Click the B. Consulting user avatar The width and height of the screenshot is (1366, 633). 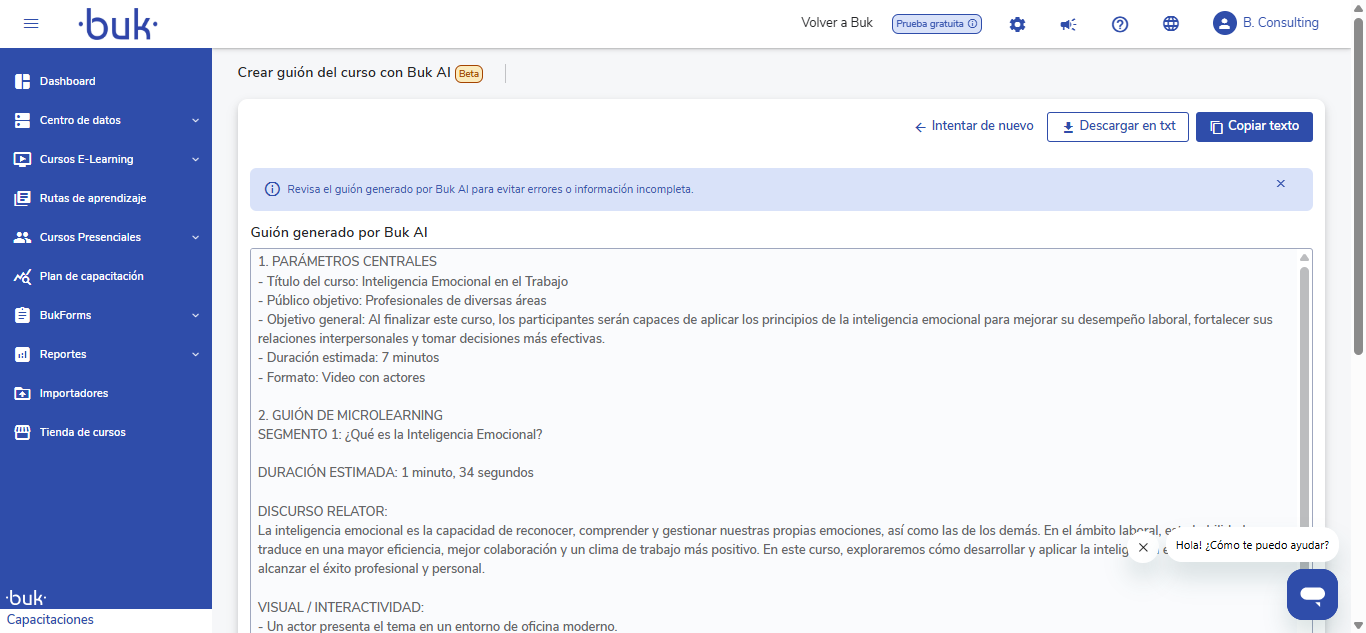pos(1224,23)
